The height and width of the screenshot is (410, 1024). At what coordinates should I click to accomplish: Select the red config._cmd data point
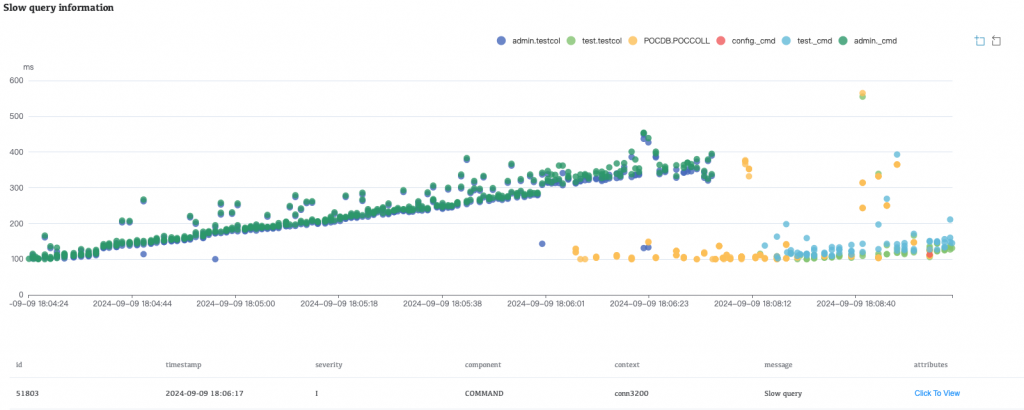coord(930,255)
